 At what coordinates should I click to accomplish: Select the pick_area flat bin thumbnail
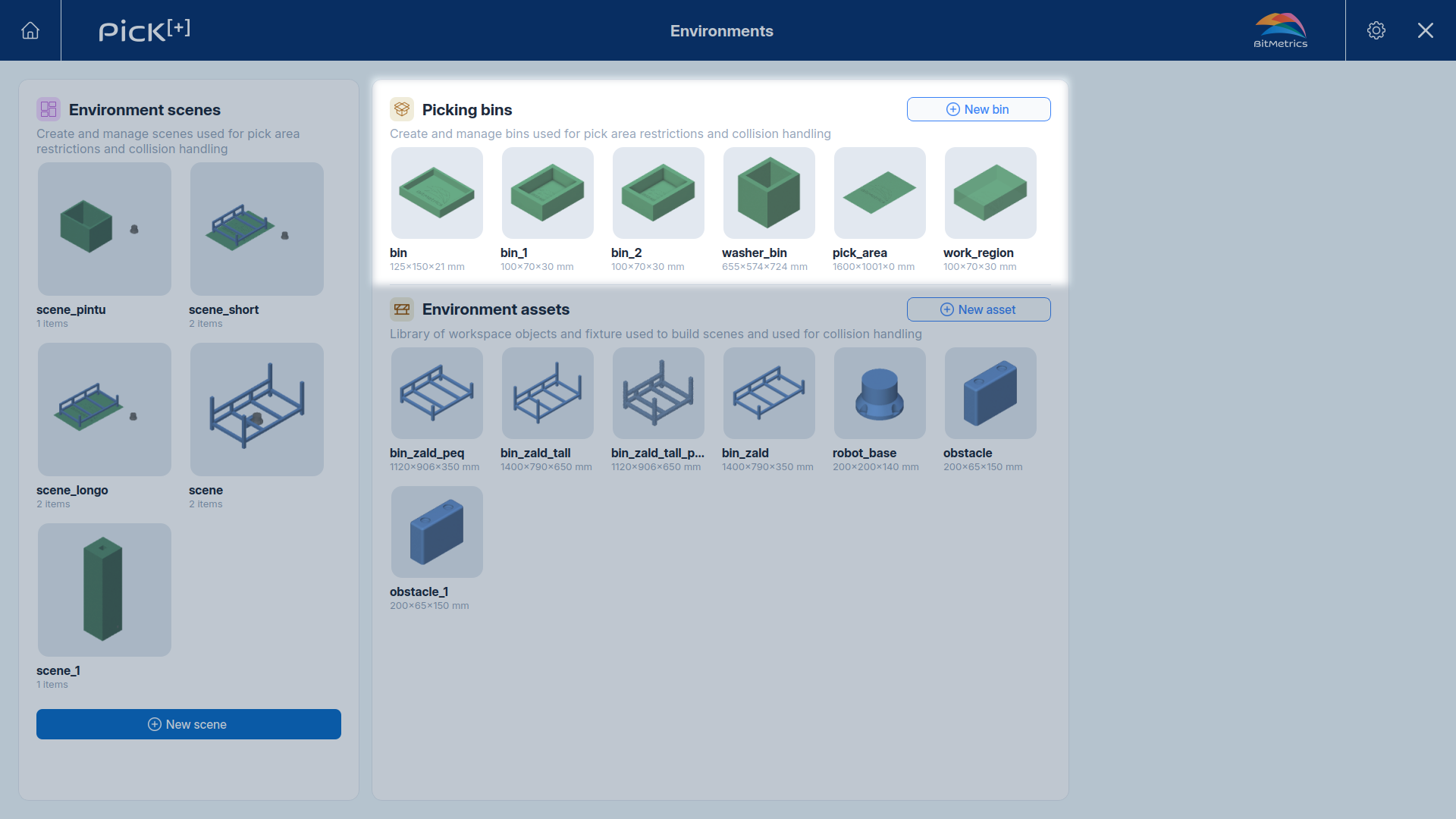click(880, 193)
